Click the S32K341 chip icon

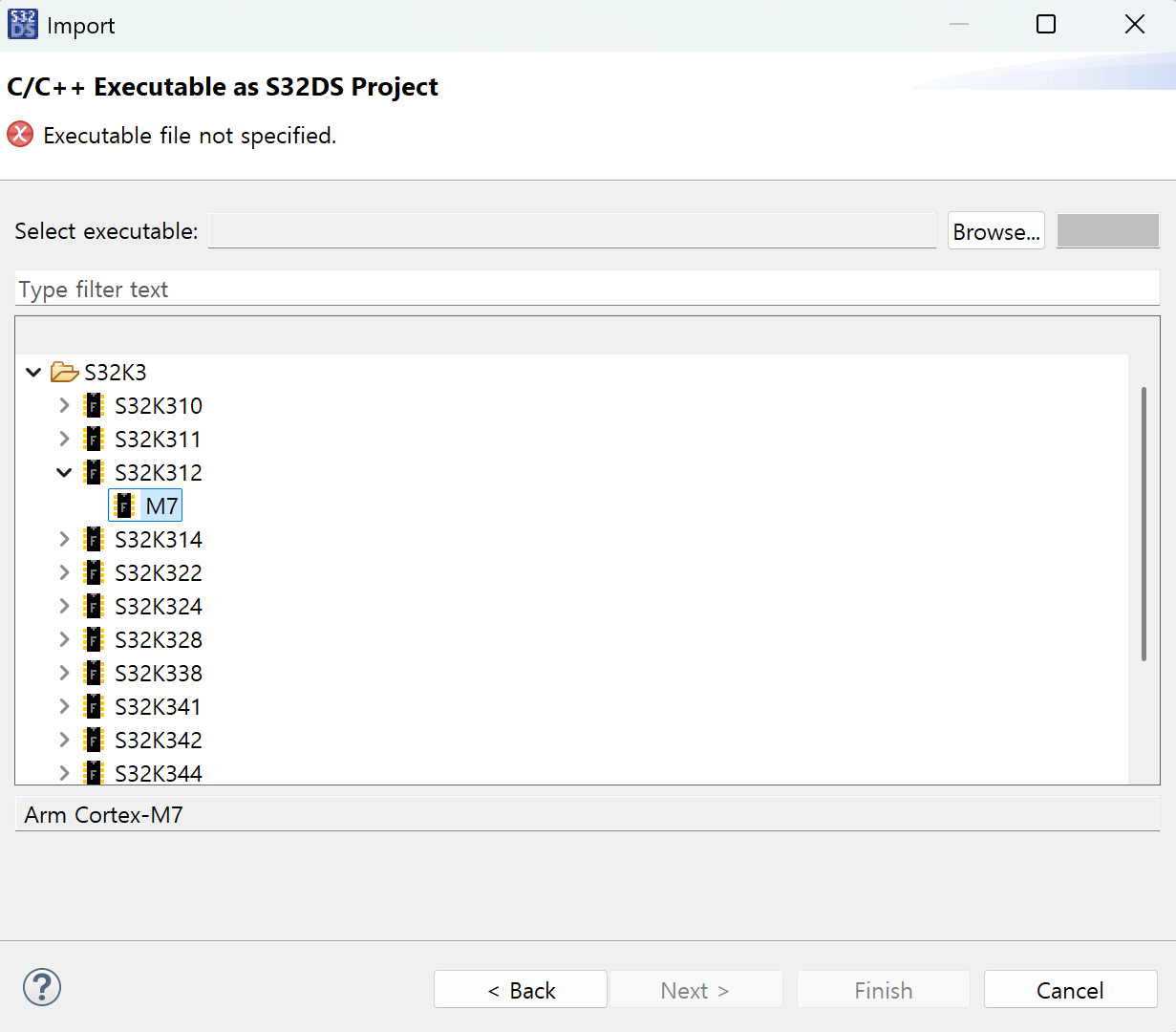click(x=94, y=706)
